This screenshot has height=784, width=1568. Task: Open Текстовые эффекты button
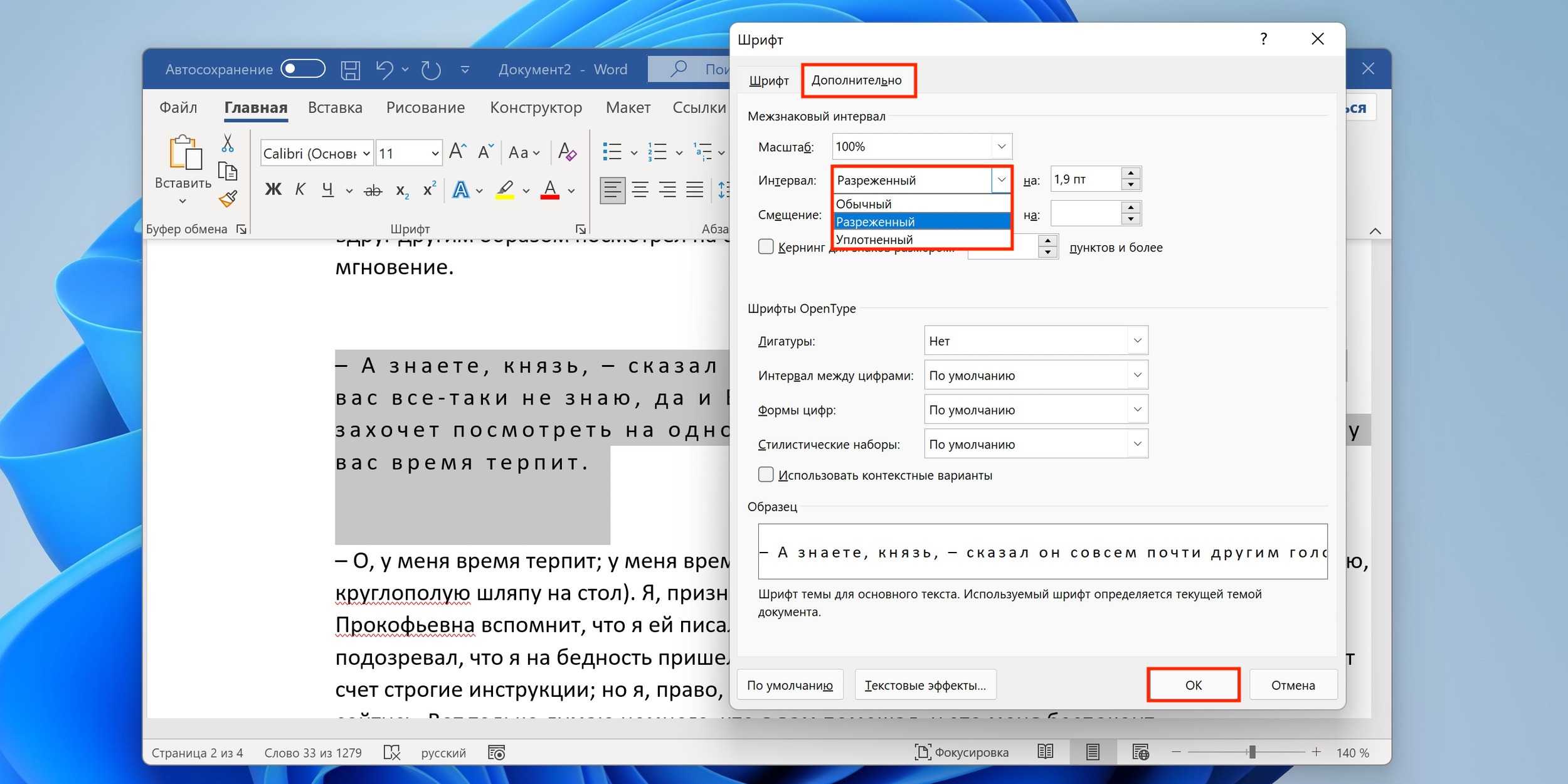pos(925,685)
